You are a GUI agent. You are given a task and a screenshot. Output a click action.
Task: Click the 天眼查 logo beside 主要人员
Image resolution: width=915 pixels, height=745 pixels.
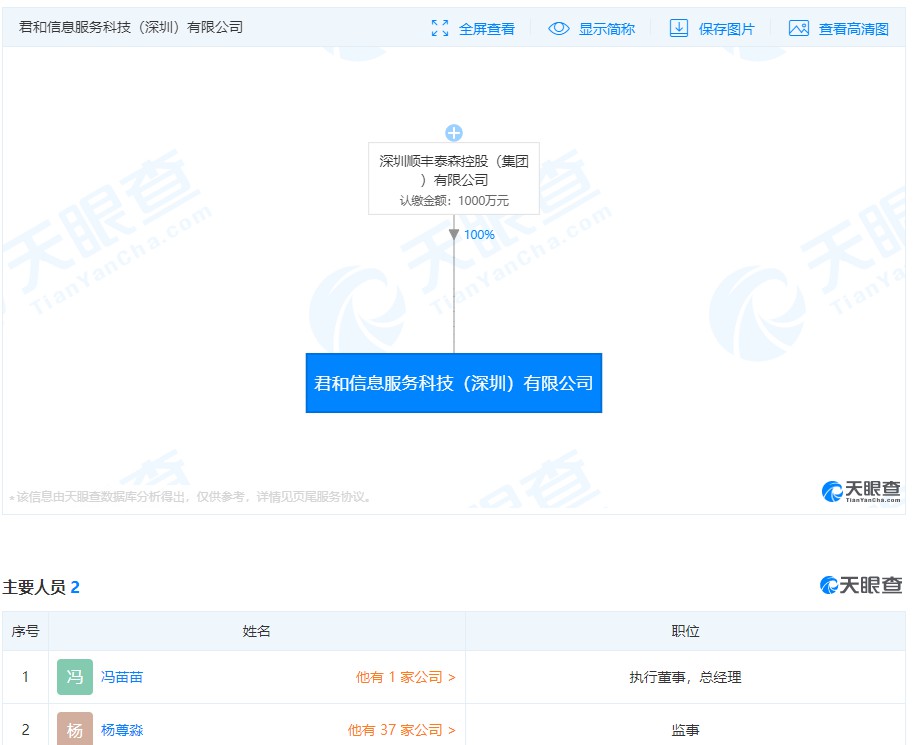[x=861, y=585]
